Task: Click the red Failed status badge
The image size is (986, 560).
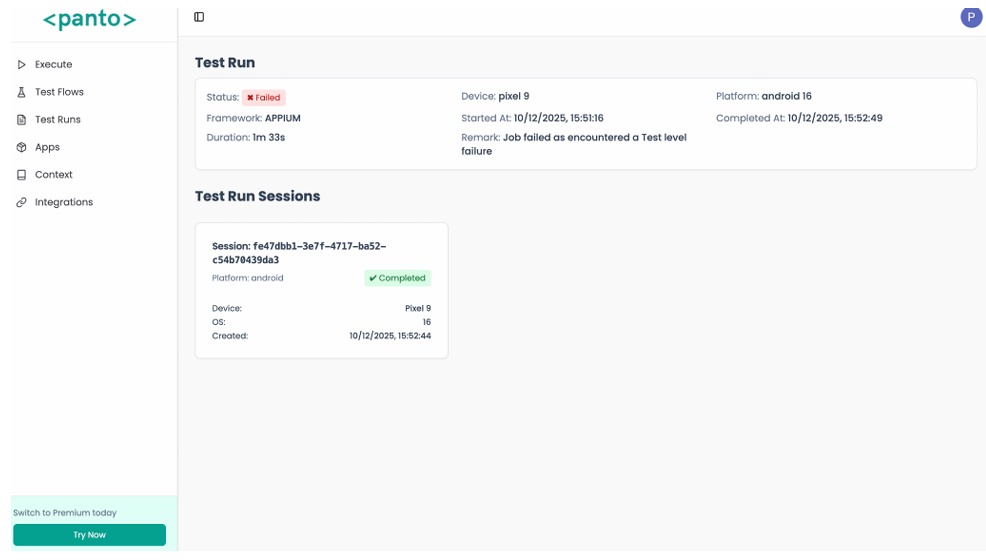Action: click(264, 98)
